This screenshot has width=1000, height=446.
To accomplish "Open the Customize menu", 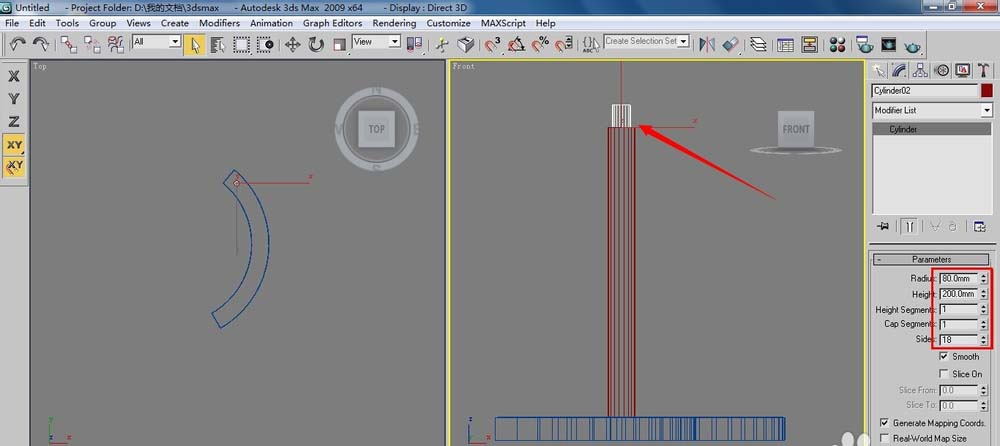I will coord(448,23).
